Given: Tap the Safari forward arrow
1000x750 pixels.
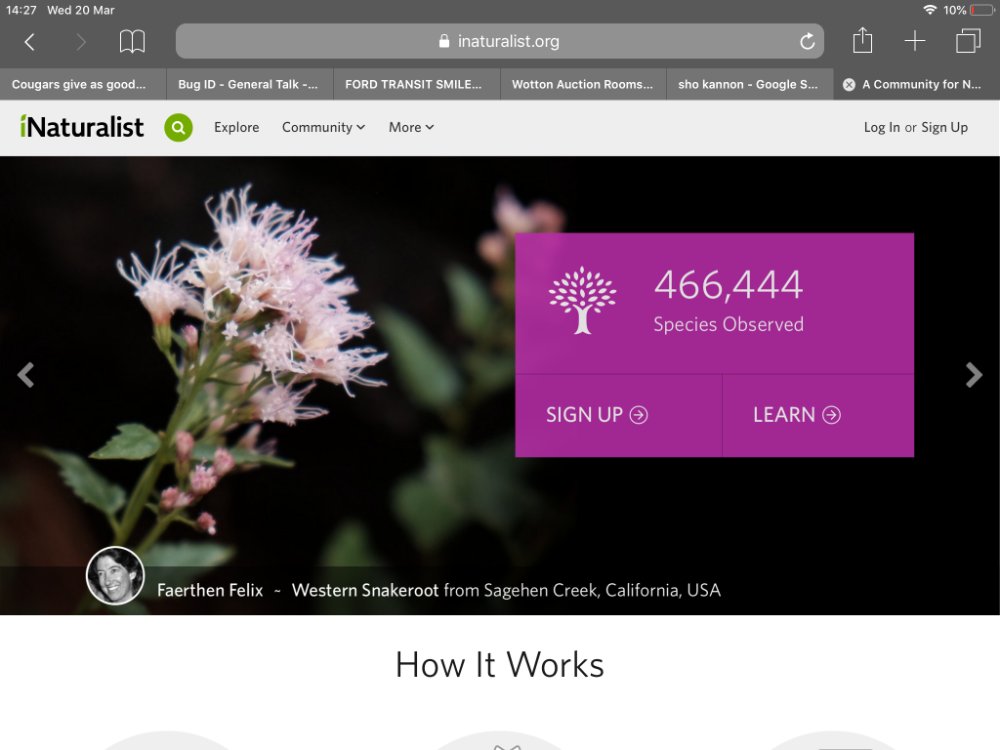Looking at the screenshot, I should coord(80,42).
